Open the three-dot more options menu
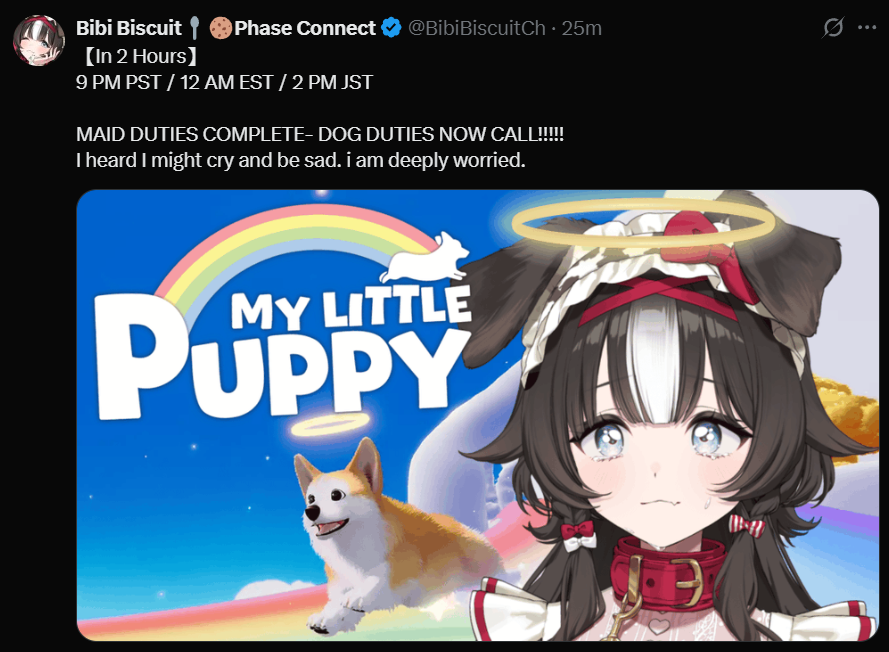The image size is (889, 652). tap(867, 27)
